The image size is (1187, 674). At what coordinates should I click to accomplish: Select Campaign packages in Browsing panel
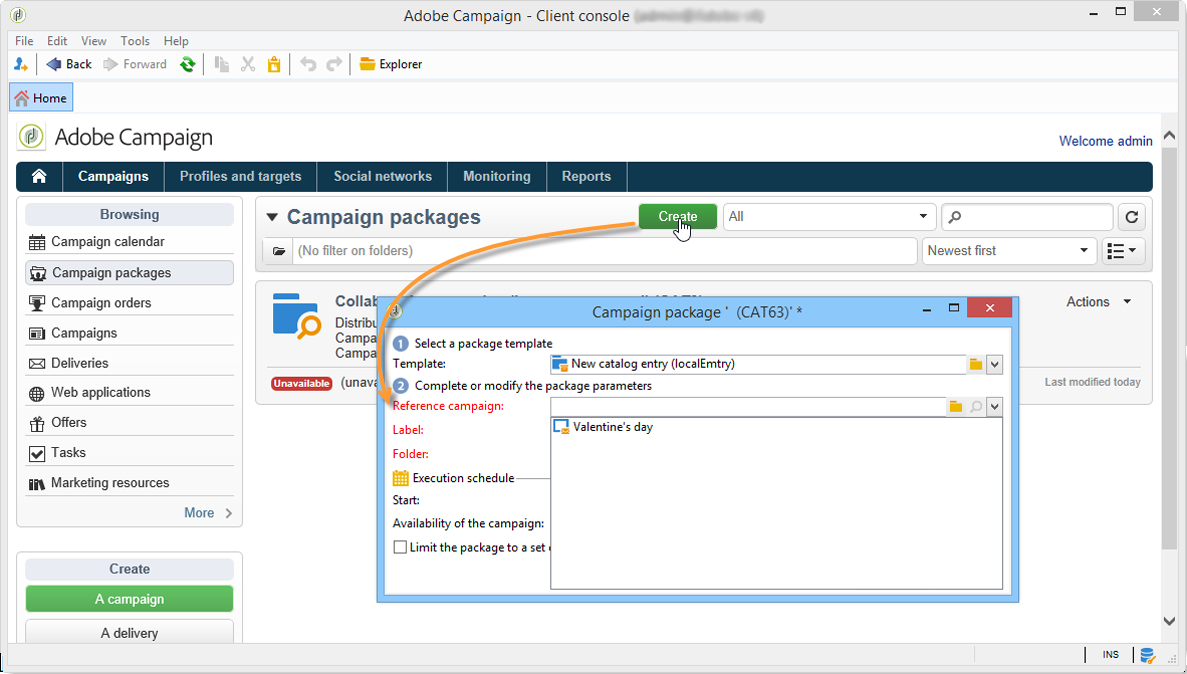click(x=129, y=273)
